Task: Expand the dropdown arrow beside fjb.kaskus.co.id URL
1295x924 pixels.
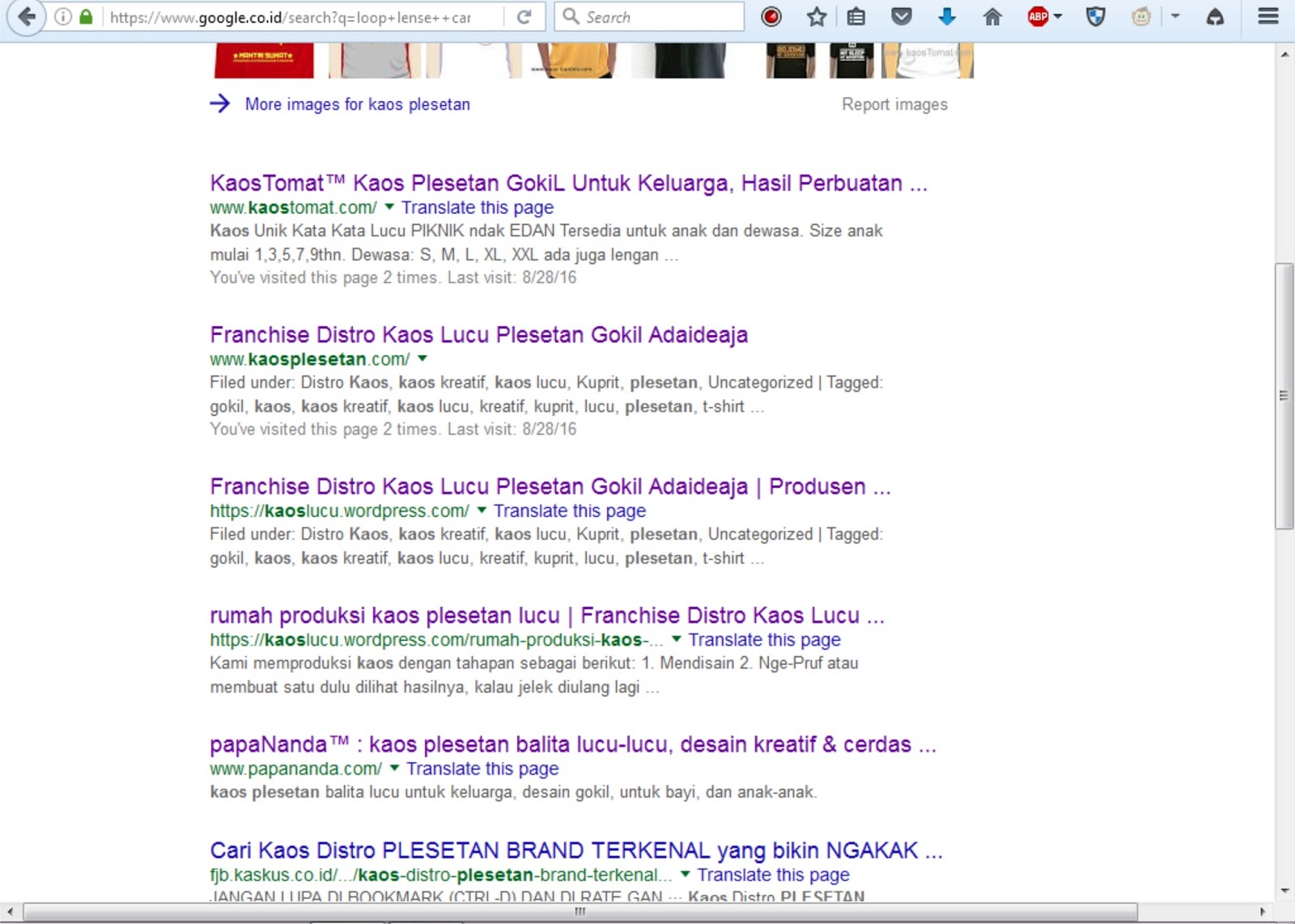Action: (x=685, y=874)
